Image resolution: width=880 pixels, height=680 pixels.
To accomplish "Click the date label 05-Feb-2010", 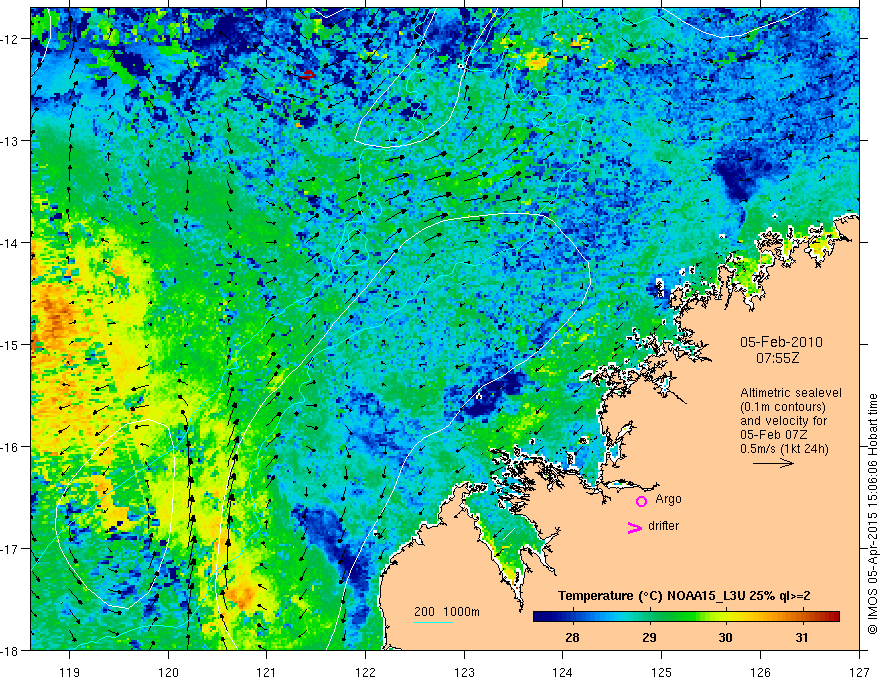I will (x=781, y=342).
